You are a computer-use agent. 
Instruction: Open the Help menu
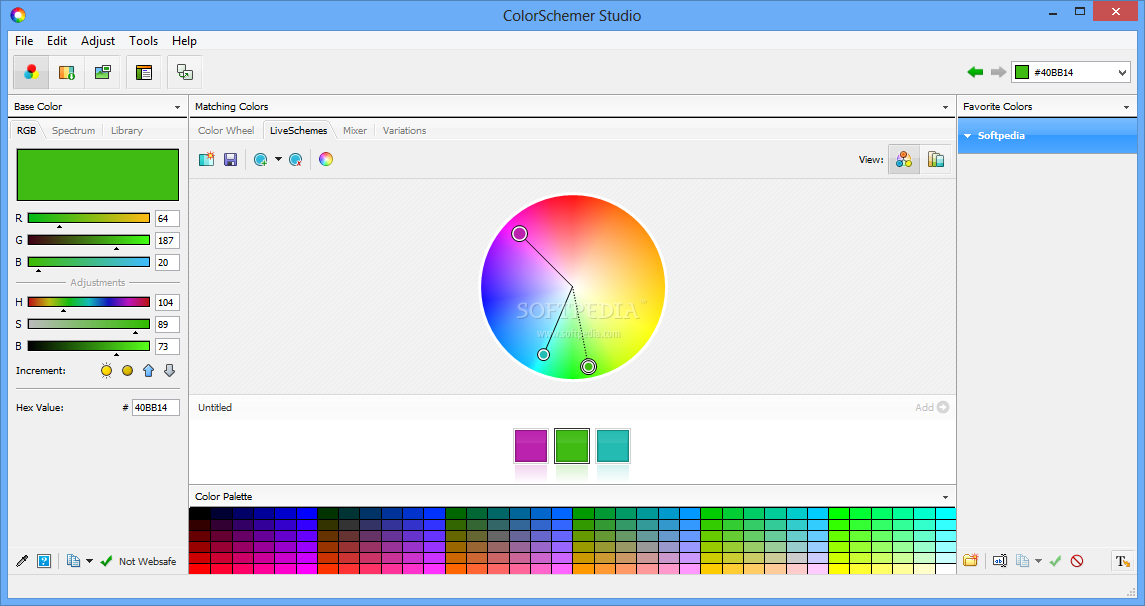coord(184,41)
